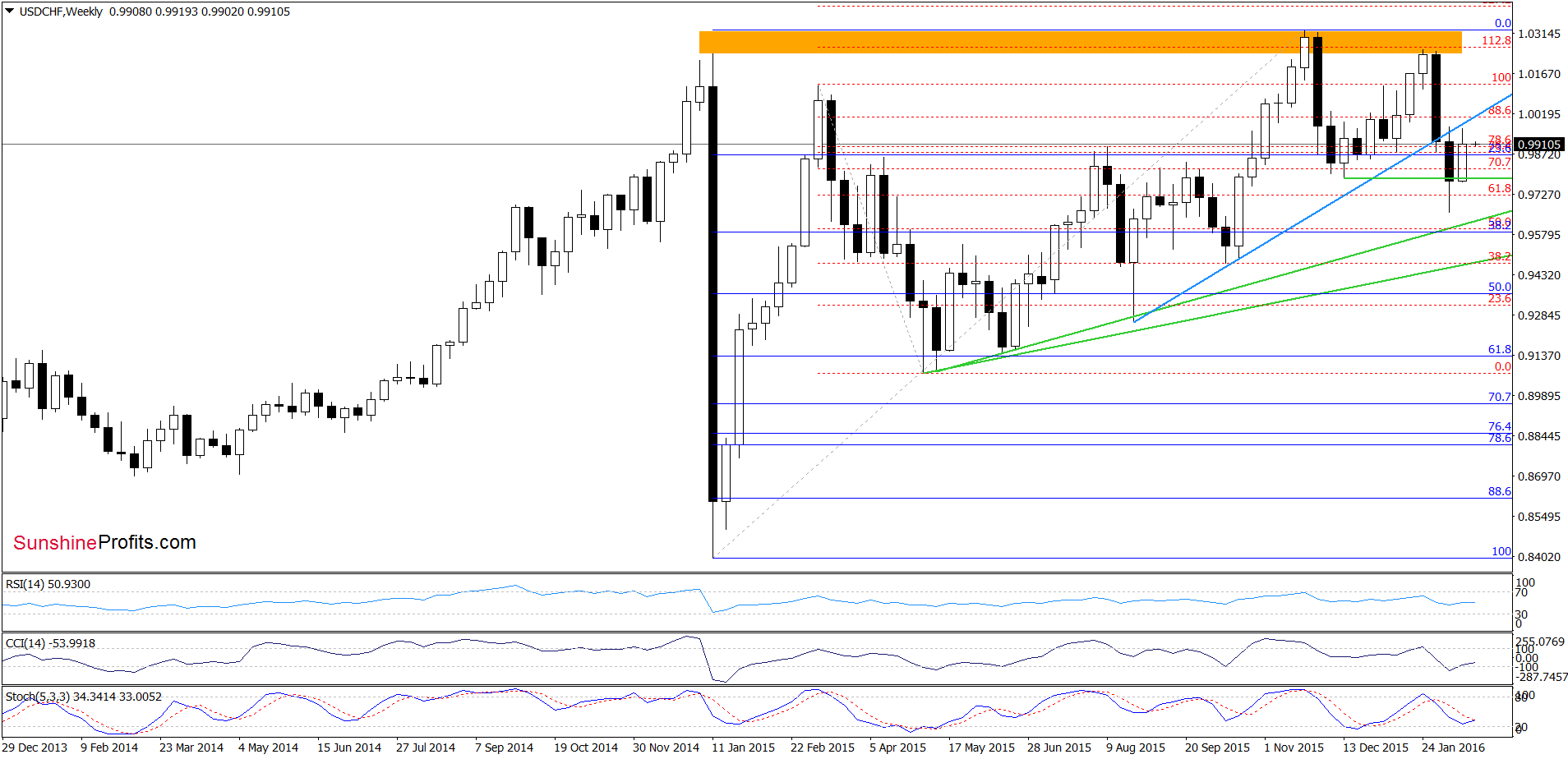1568x759 pixels.
Task: Click the 7 Sep 2014 date label
Action: tap(504, 747)
